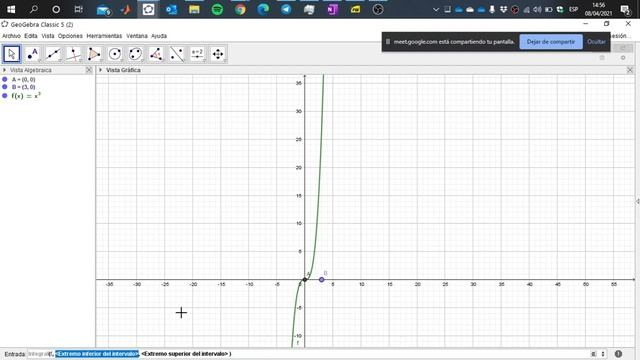Open Windows search from taskbar

point(34,9)
